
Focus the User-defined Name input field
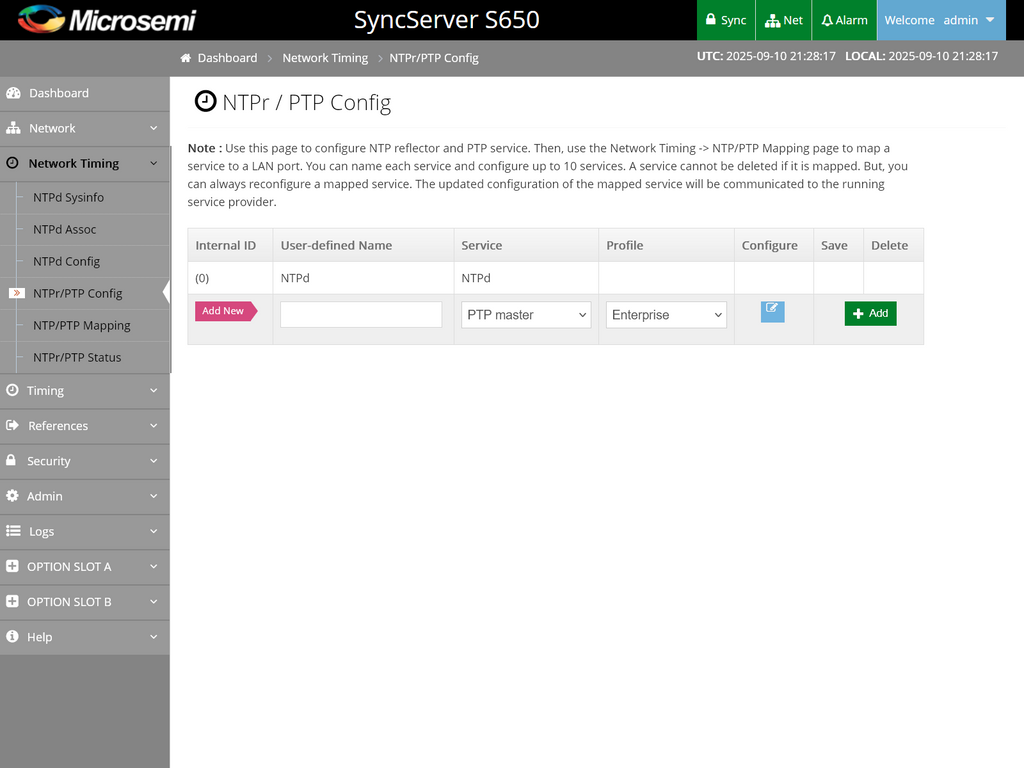[361, 315]
